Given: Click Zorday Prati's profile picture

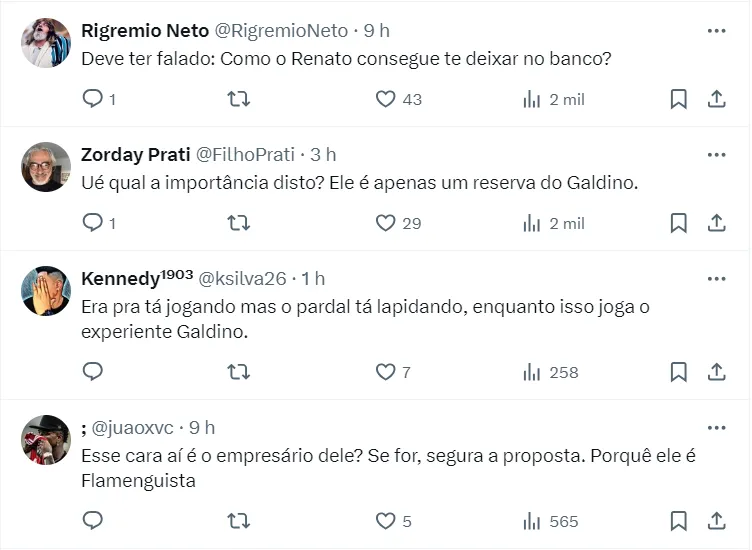Looking at the screenshot, I should tap(46, 167).
